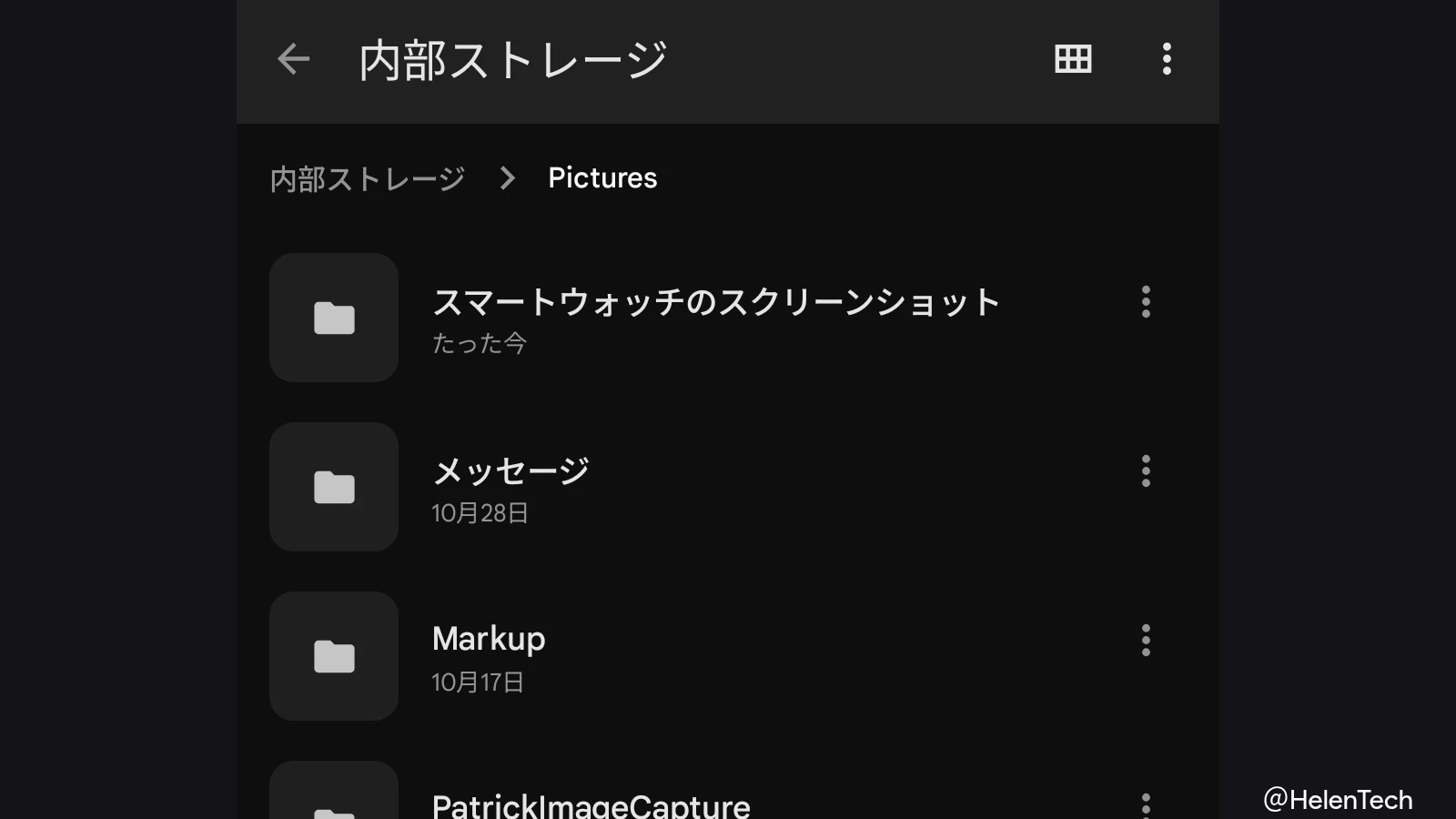Open options menu for メッセージ folder
Image resolution: width=1456 pixels, height=819 pixels.
tap(1146, 471)
